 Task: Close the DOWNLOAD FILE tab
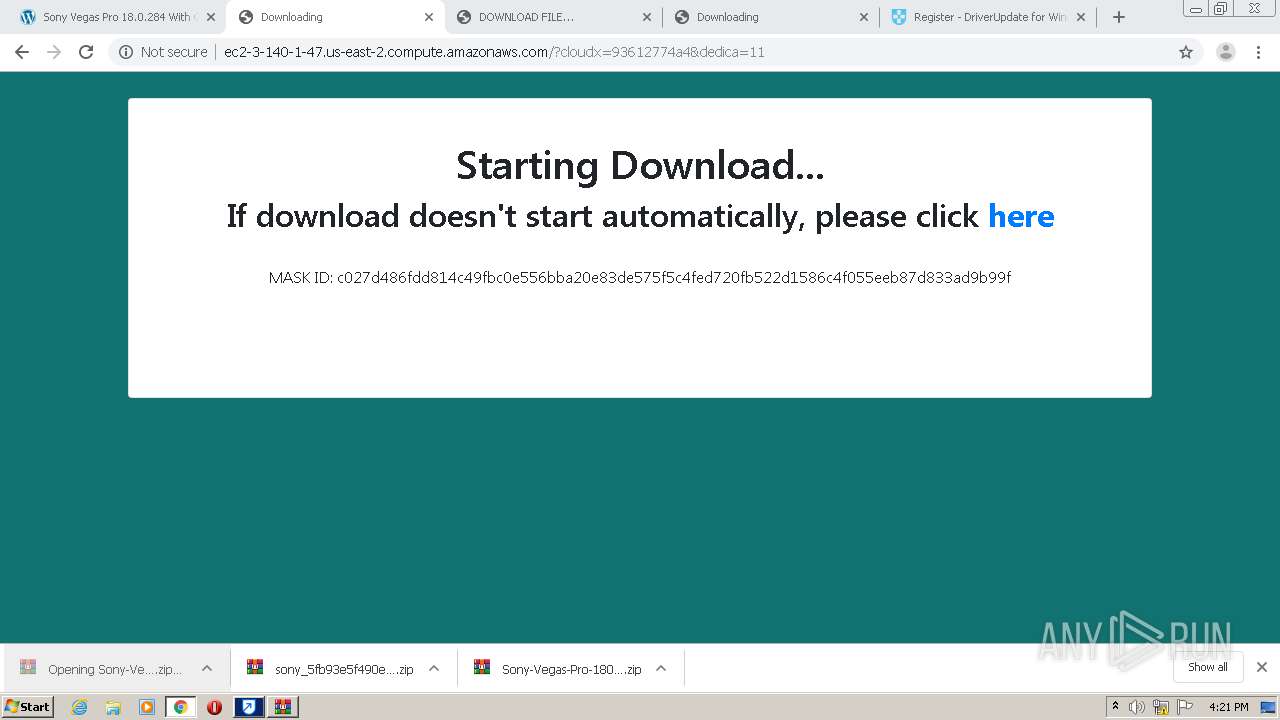click(646, 17)
